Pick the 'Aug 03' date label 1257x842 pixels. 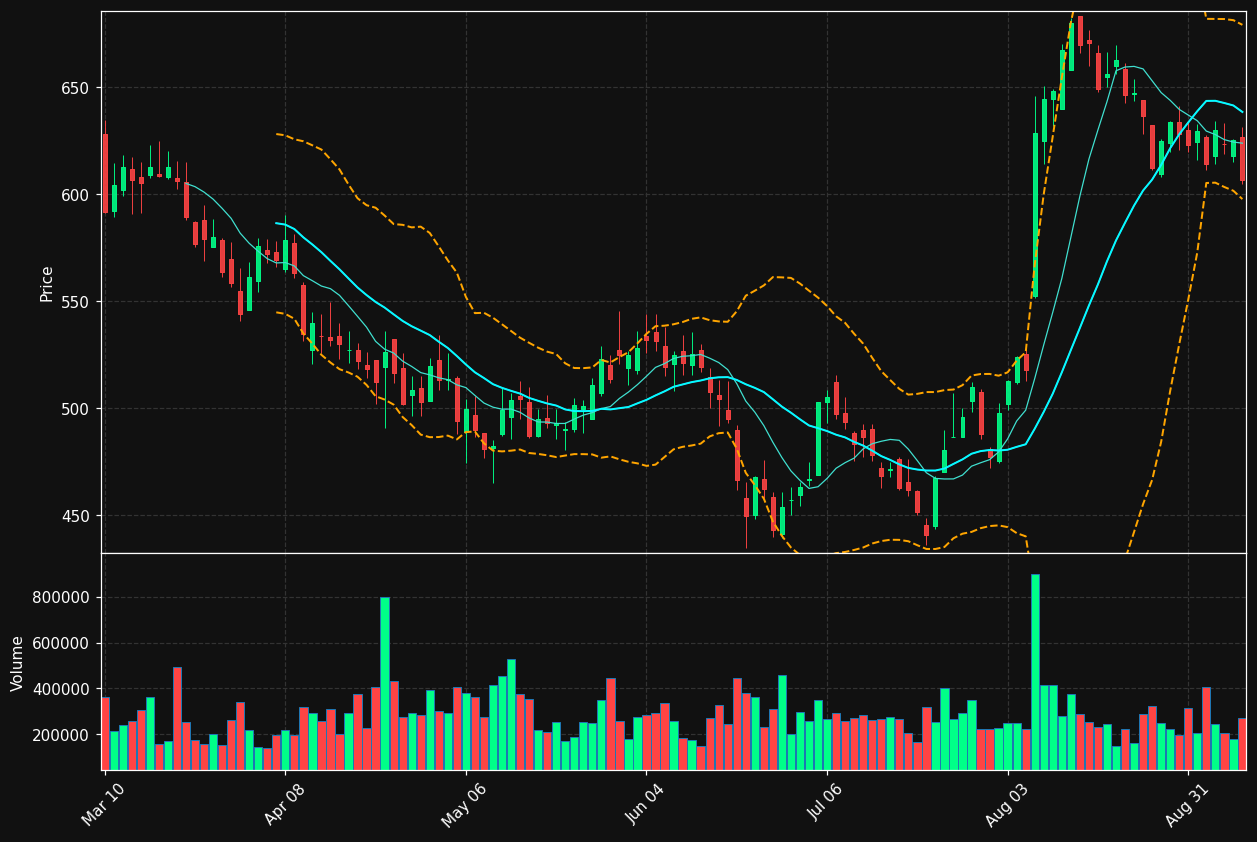pos(1007,804)
